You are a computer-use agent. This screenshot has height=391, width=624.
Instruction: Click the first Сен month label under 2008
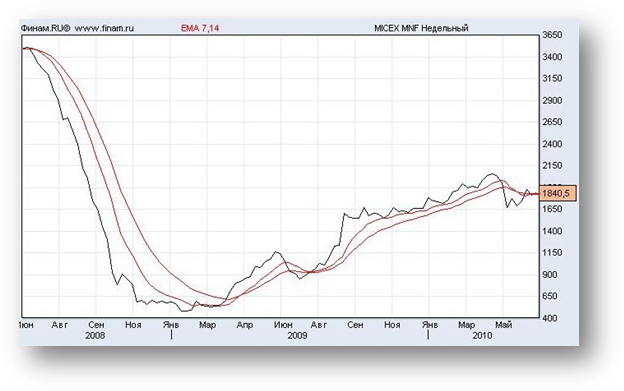click(x=96, y=325)
